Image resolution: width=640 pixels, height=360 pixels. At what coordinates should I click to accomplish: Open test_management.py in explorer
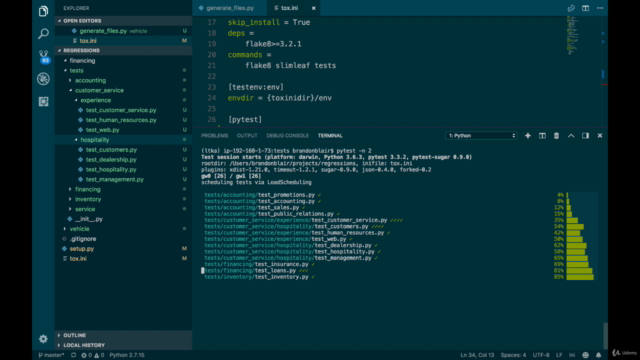[x=123, y=179]
